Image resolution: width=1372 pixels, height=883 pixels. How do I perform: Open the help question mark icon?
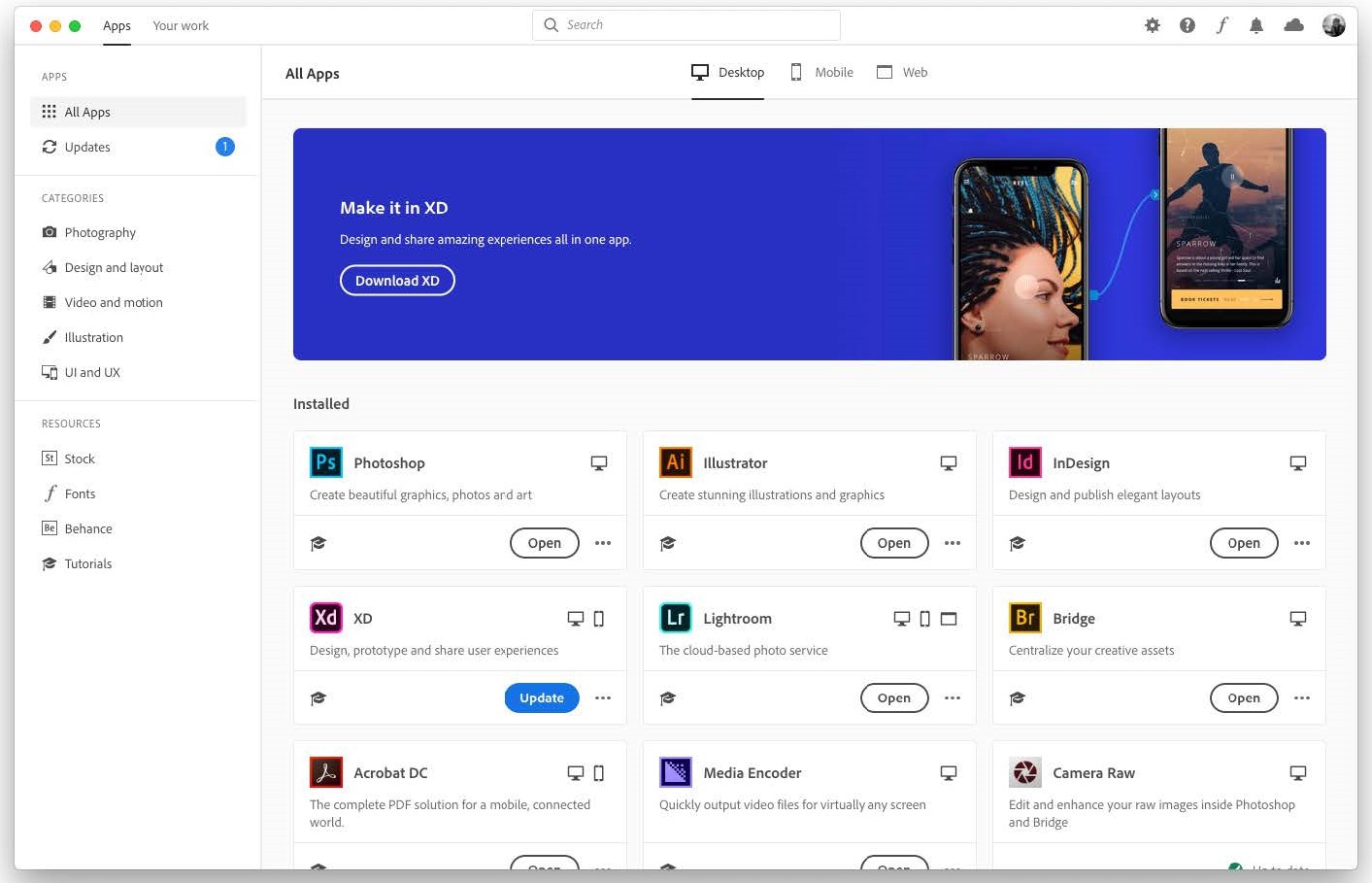[x=1188, y=25]
